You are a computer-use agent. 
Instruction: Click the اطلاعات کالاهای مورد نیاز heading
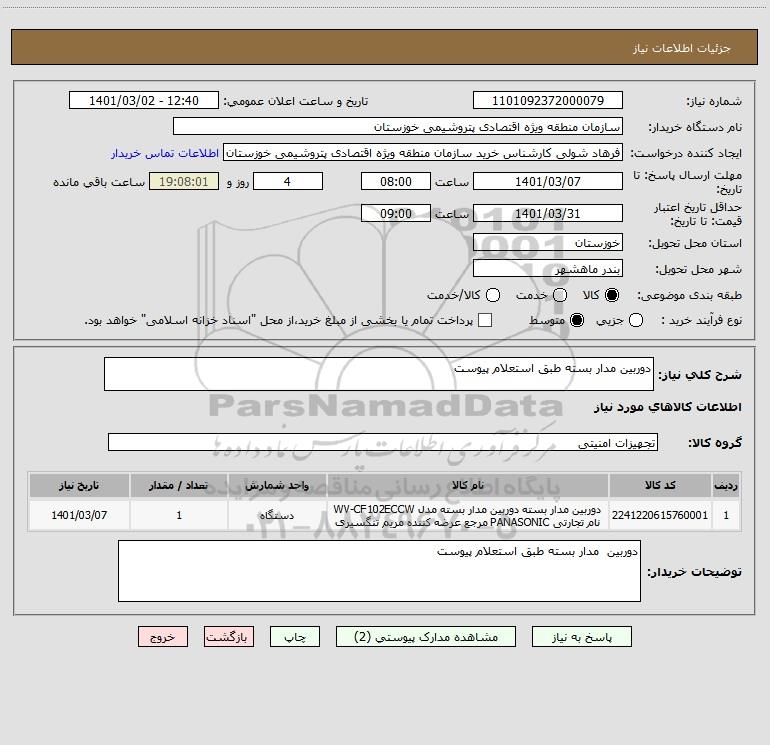[x=668, y=408]
